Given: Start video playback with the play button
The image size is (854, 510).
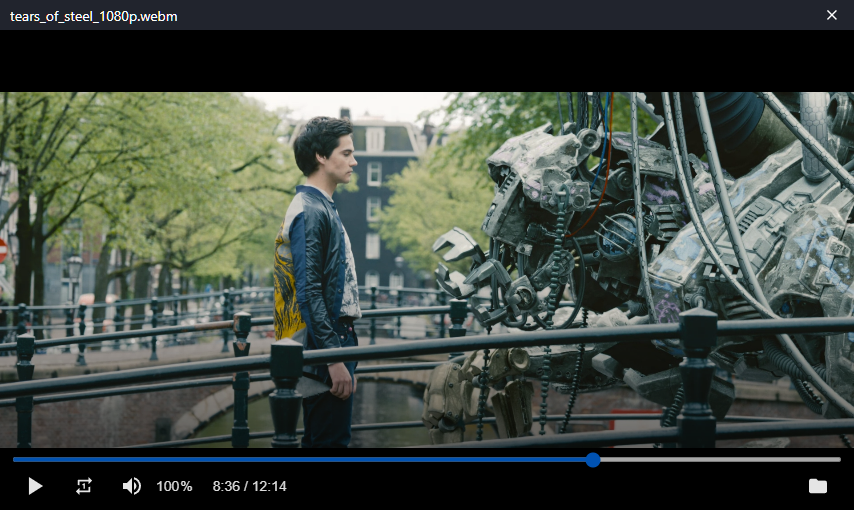Looking at the screenshot, I should click(35, 486).
